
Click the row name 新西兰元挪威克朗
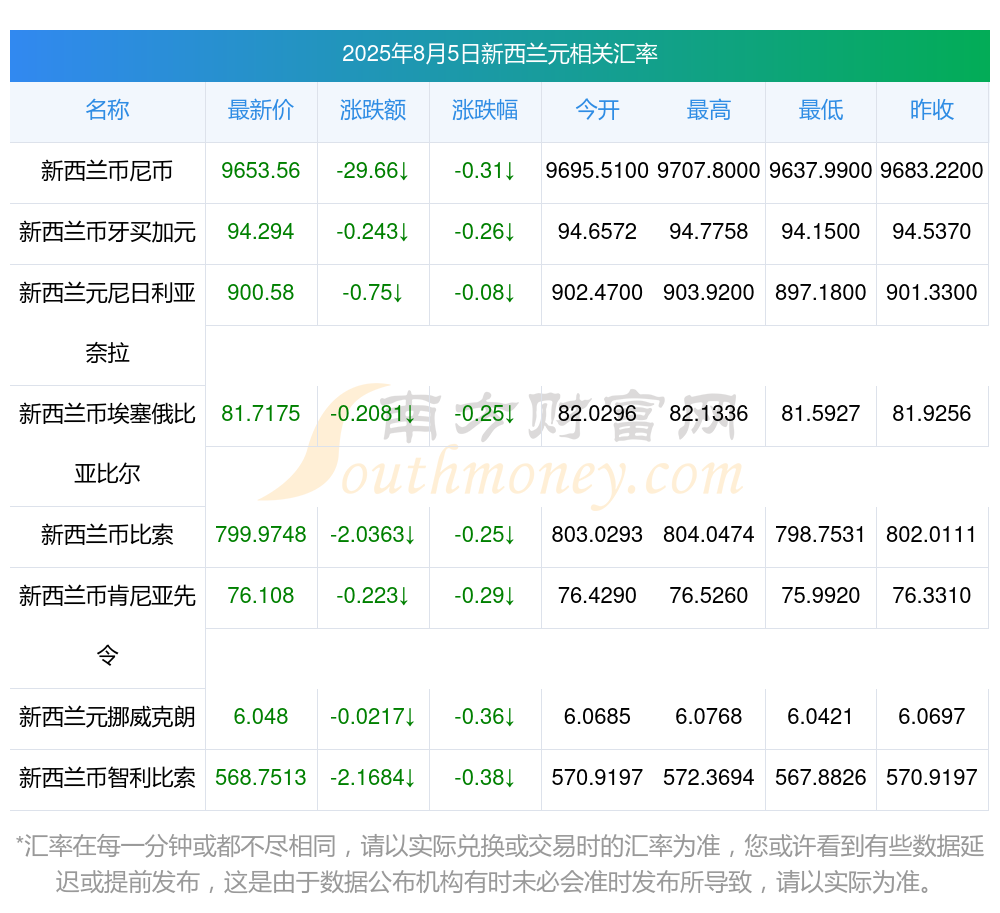click(x=107, y=717)
